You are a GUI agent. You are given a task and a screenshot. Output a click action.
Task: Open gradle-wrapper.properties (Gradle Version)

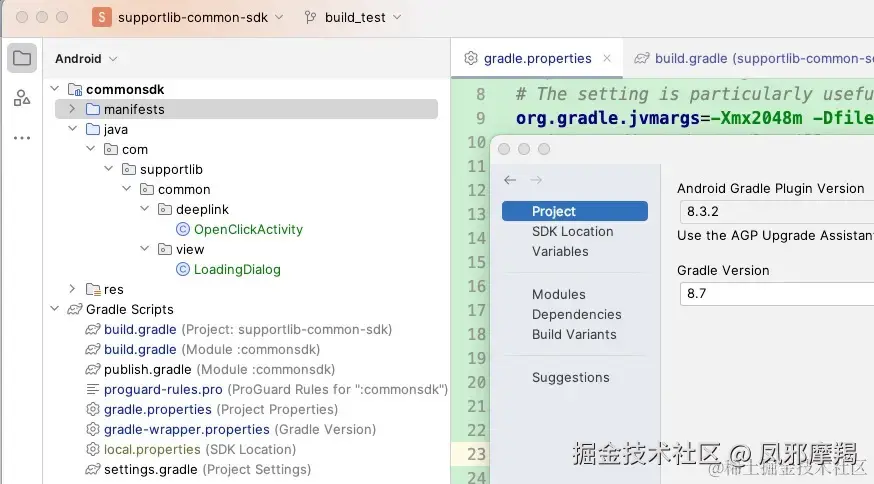pyautogui.click(x=240, y=429)
